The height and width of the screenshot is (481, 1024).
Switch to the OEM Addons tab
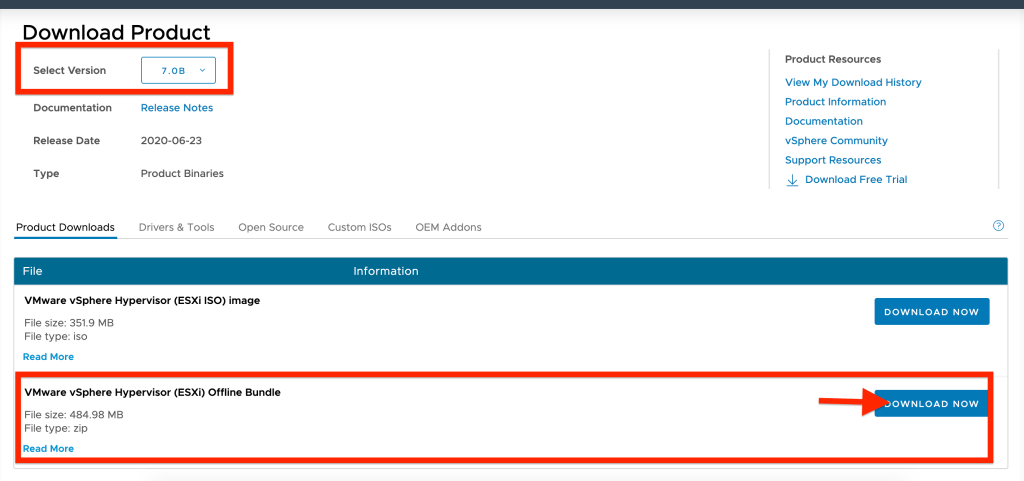click(448, 227)
